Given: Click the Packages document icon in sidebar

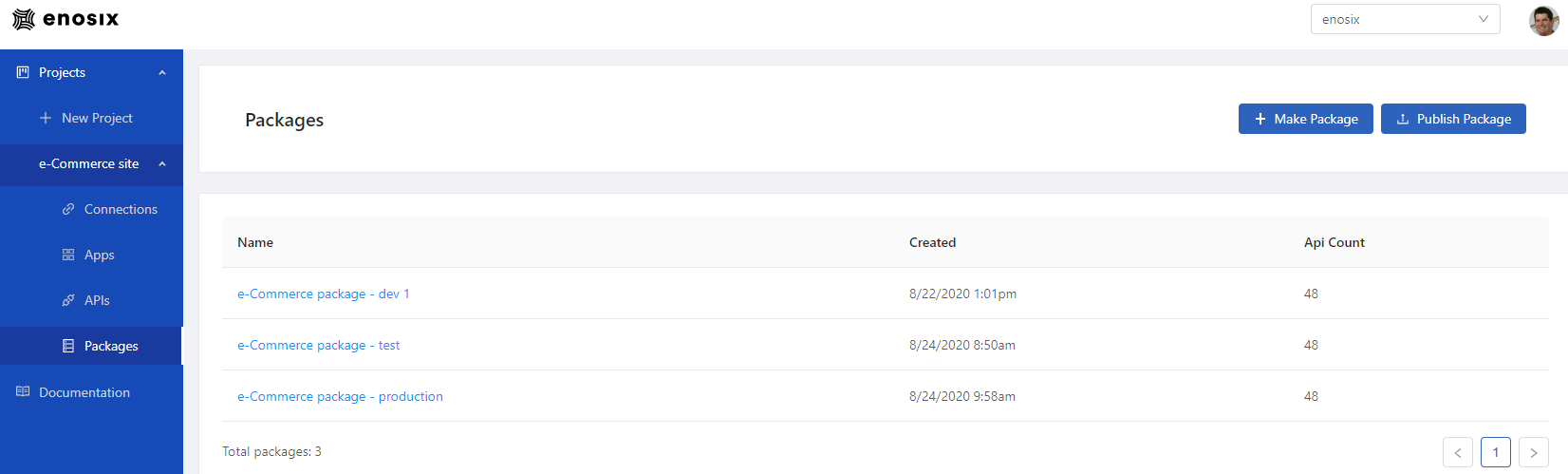Looking at the screenshot, I should [68, 346].
